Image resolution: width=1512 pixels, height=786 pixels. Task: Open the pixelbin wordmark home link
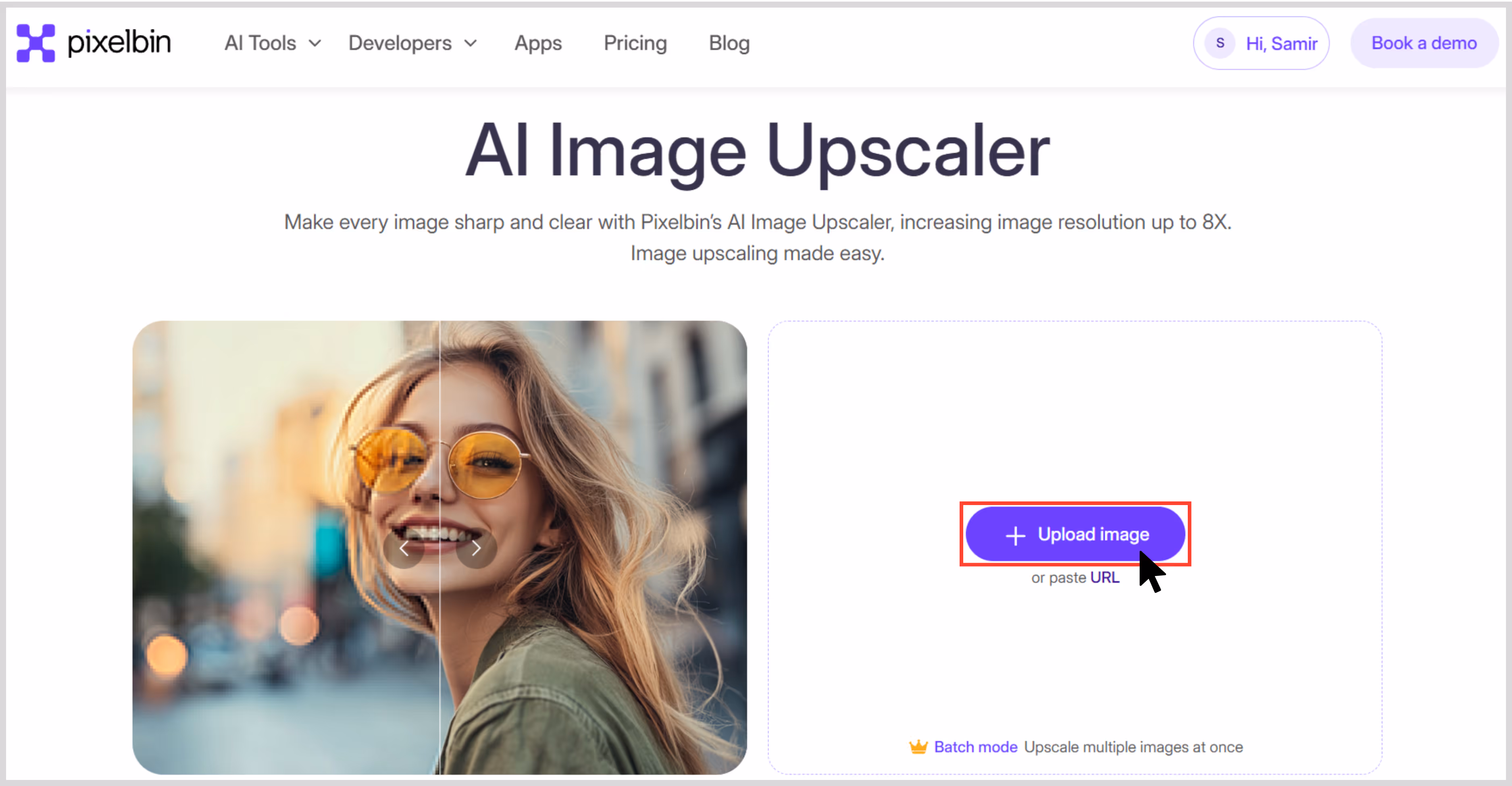tap(119, 43)
